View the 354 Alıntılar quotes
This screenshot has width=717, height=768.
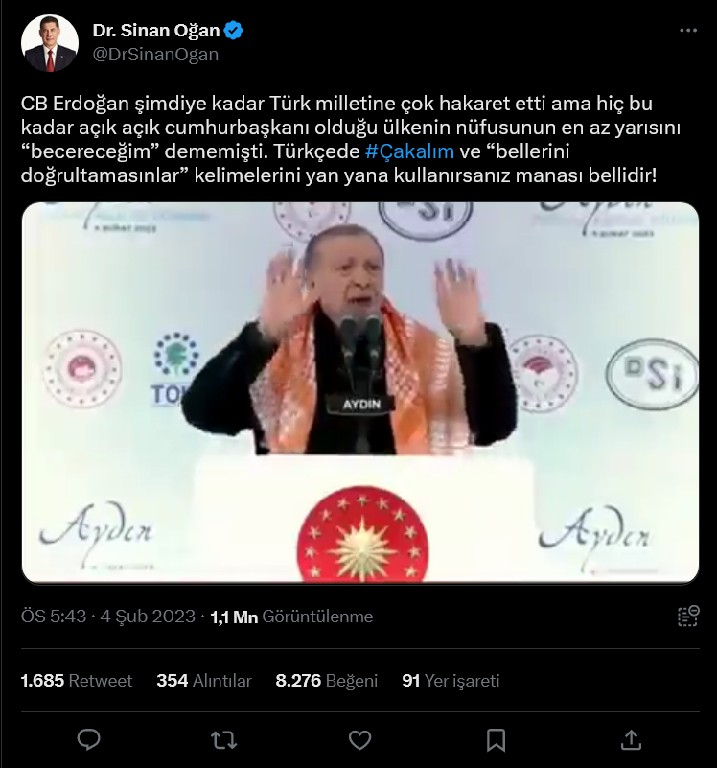point(204,681)
